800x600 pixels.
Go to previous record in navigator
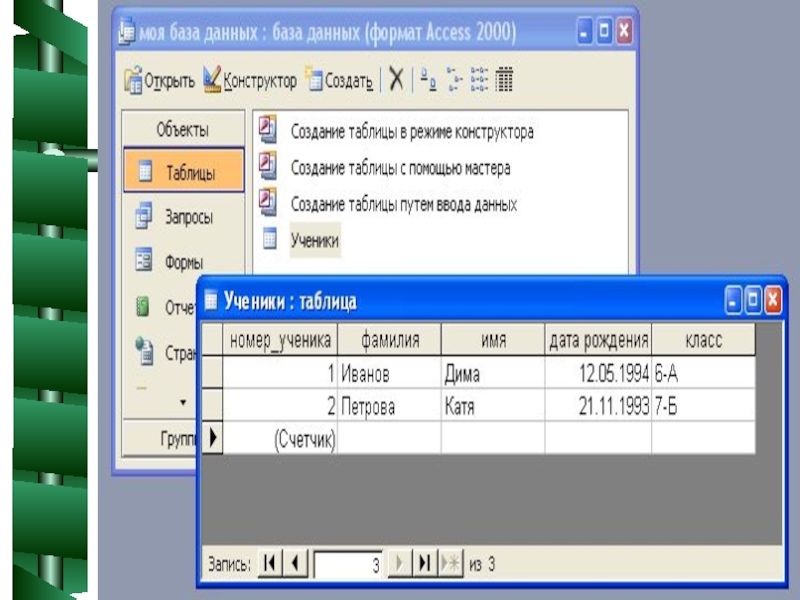tap(295, 564)
